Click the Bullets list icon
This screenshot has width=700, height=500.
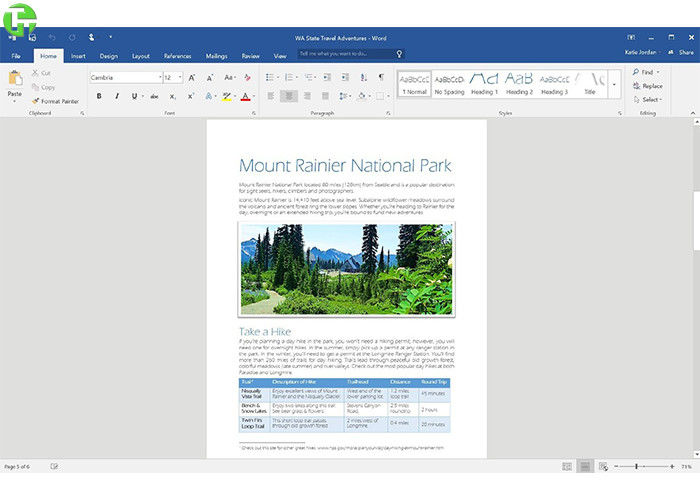pos(271,77)
